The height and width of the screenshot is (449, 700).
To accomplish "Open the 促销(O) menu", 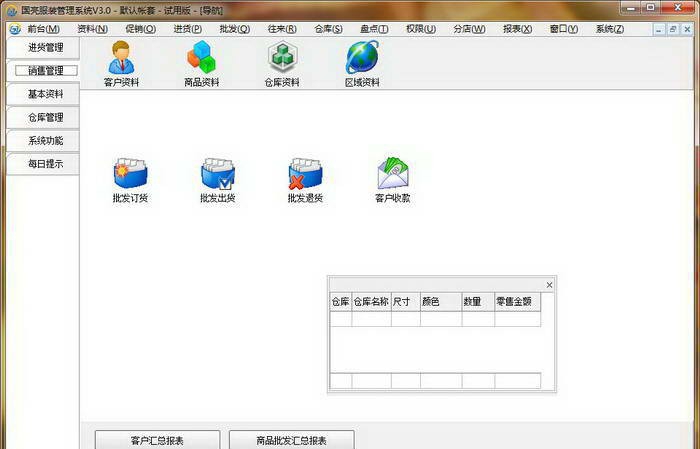I will pos(141,29).
